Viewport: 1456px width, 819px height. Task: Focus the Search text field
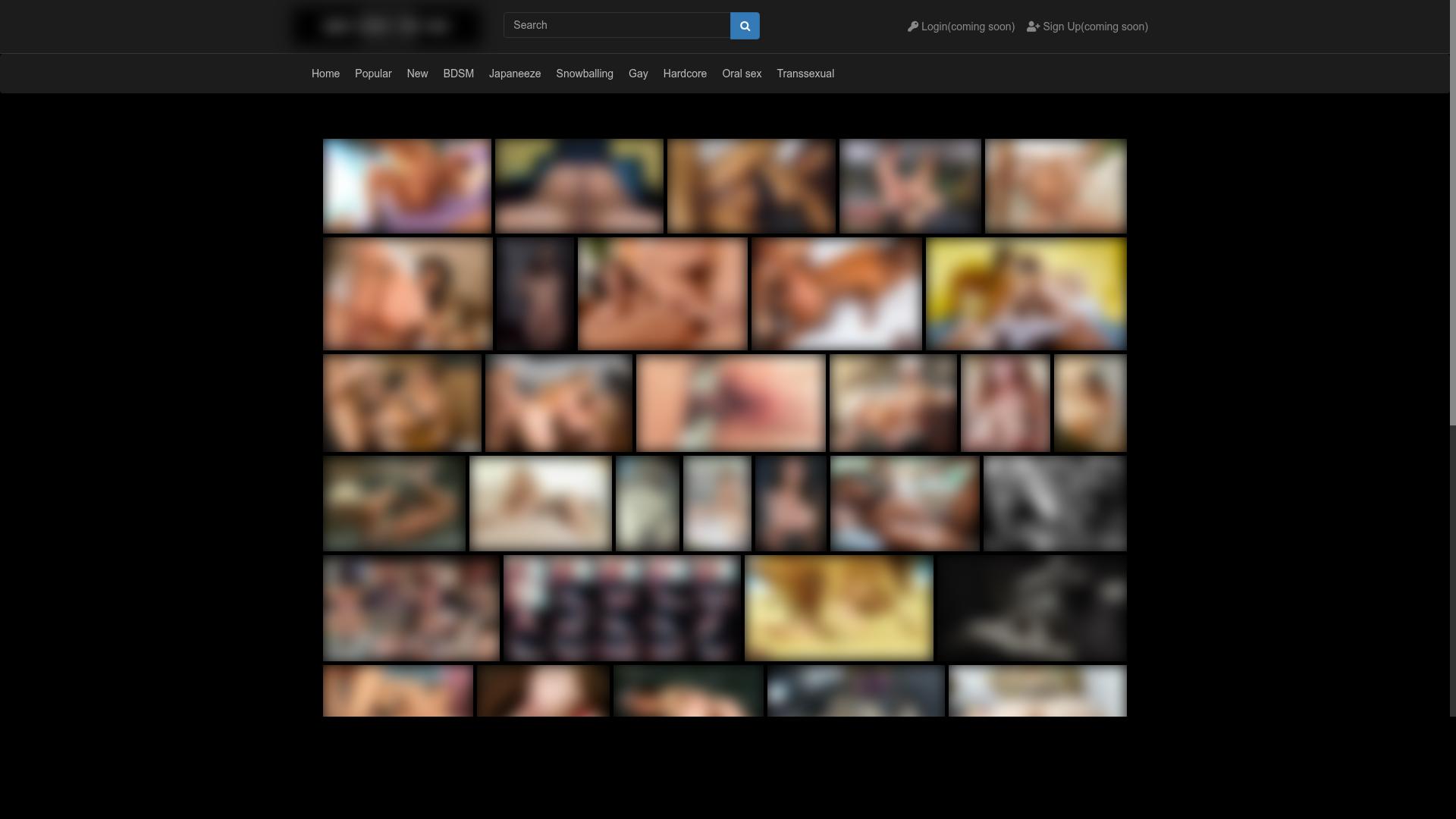coord(616,26)
